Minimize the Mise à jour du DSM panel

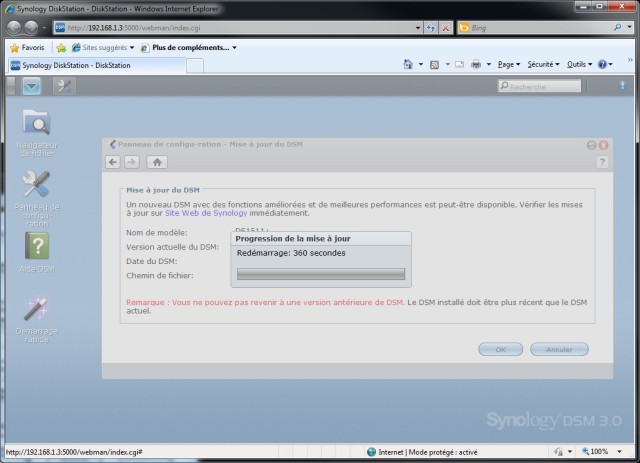[591, 145]
